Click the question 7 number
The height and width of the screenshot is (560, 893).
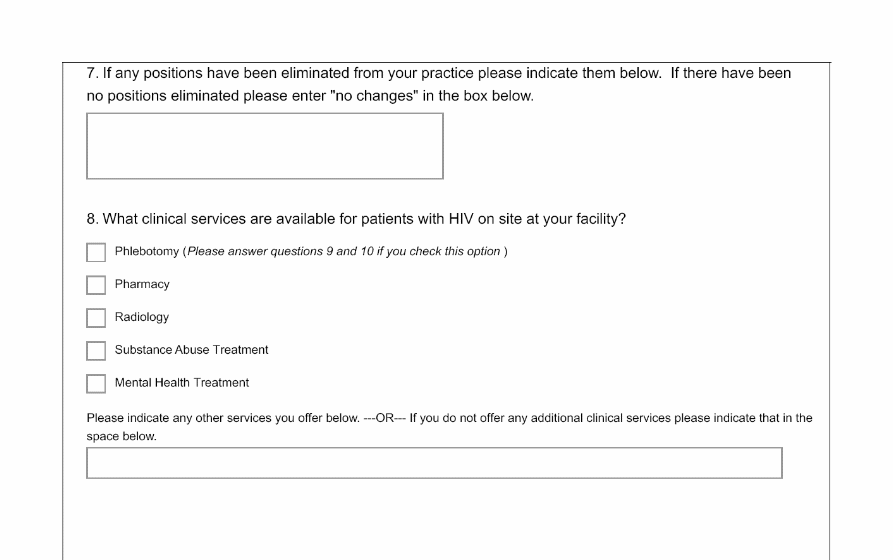[x=92, y=74]
